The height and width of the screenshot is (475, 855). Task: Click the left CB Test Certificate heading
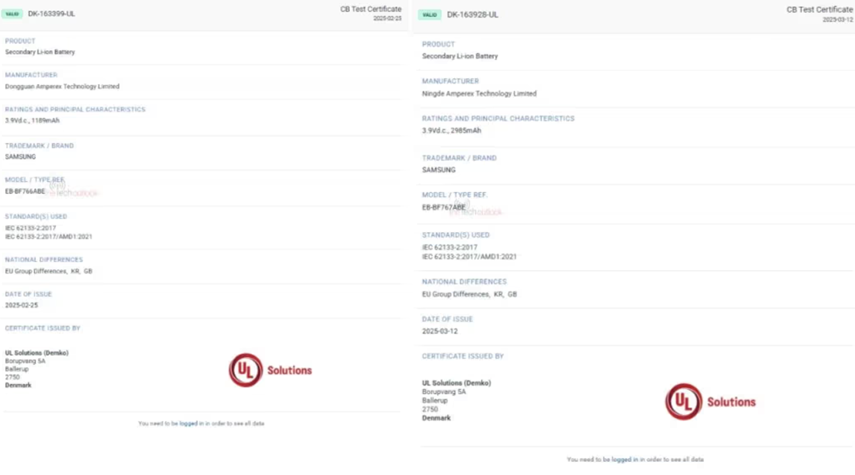click(370, 9)
